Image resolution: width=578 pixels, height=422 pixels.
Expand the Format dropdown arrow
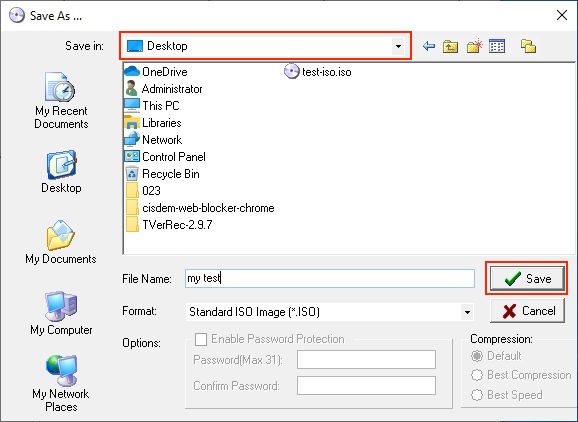[x=467, y=312]
